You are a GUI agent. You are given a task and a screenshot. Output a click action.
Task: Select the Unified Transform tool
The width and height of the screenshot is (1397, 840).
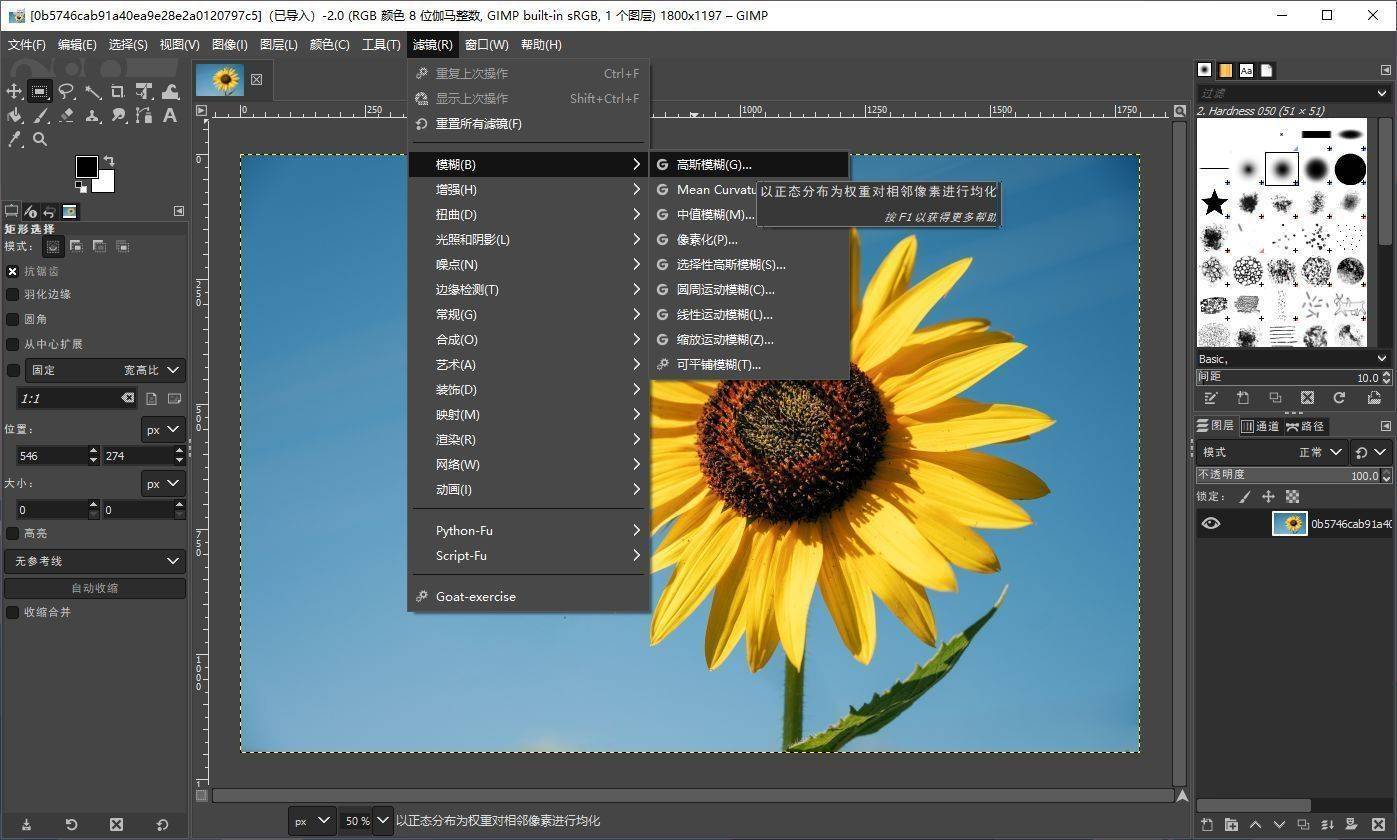click(144, 91)
